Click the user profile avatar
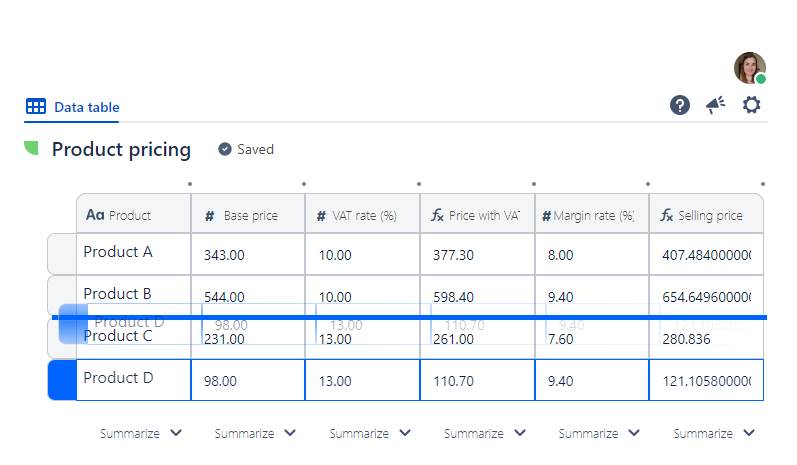Screen dimensions: 797x465 749,68
